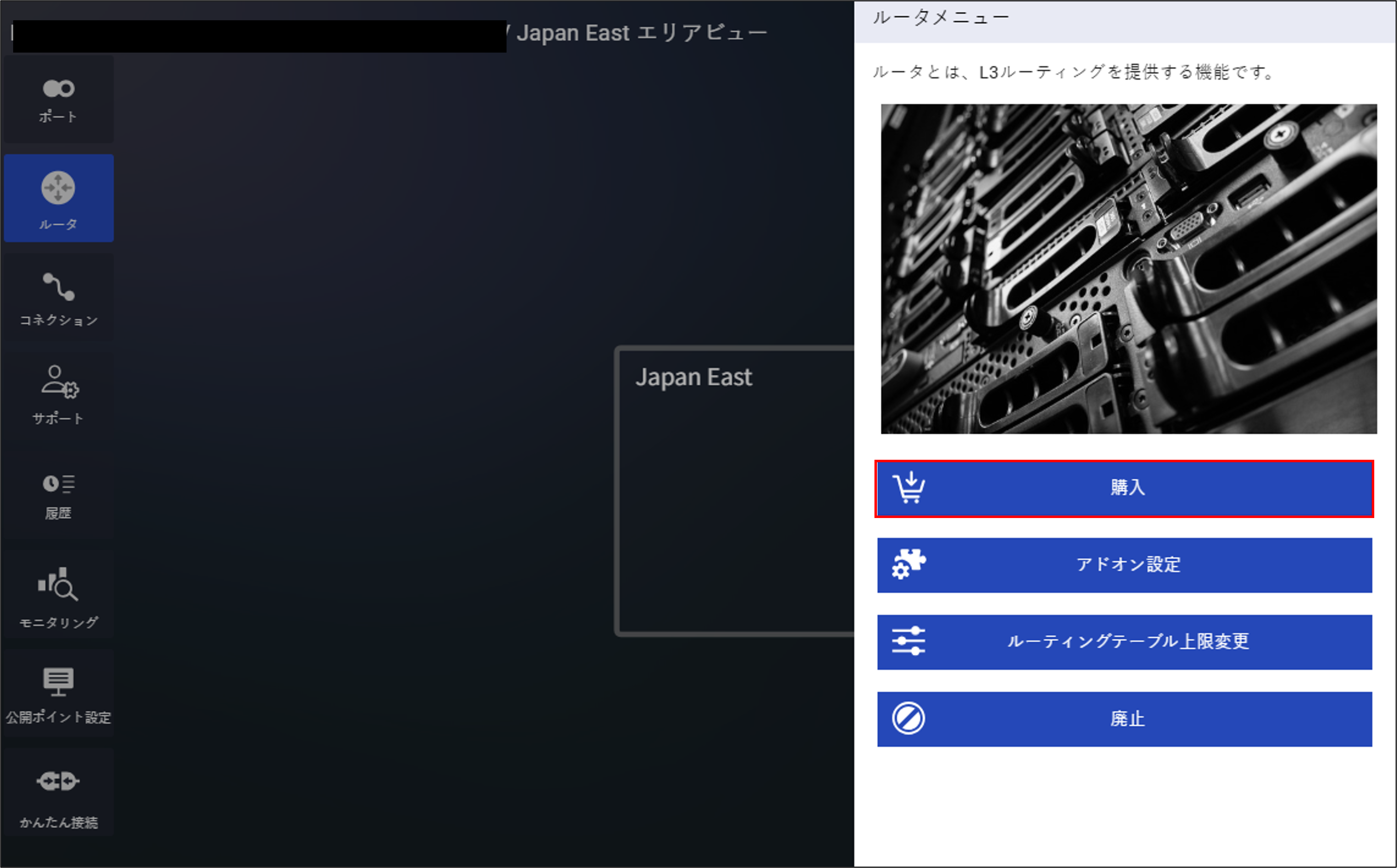Screen dimensions: 1397x868
Task: Open the 公開ポイント設定 sidebar icon
Action: (59, 694)
